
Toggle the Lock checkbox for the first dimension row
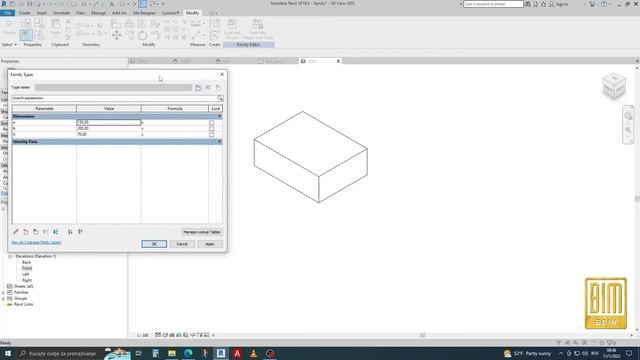click(211, 122)
